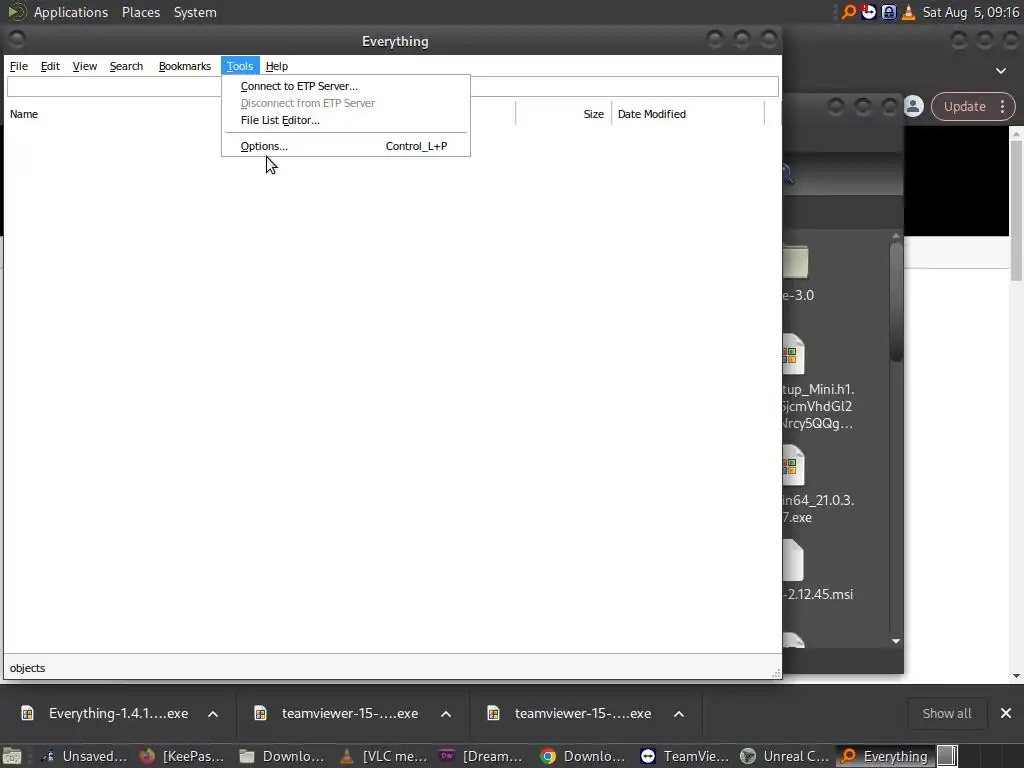Open the Applications menu in top panel
The height and width of the screenshot is (768, 1024).
point(71,12)
